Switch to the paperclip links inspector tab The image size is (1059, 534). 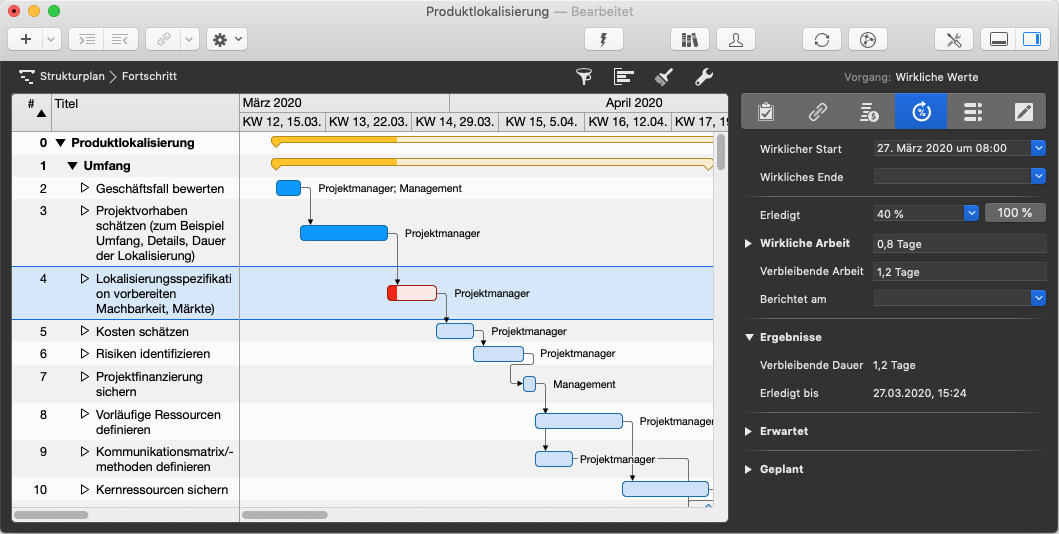pyautogui.click(x=817, y=112)
